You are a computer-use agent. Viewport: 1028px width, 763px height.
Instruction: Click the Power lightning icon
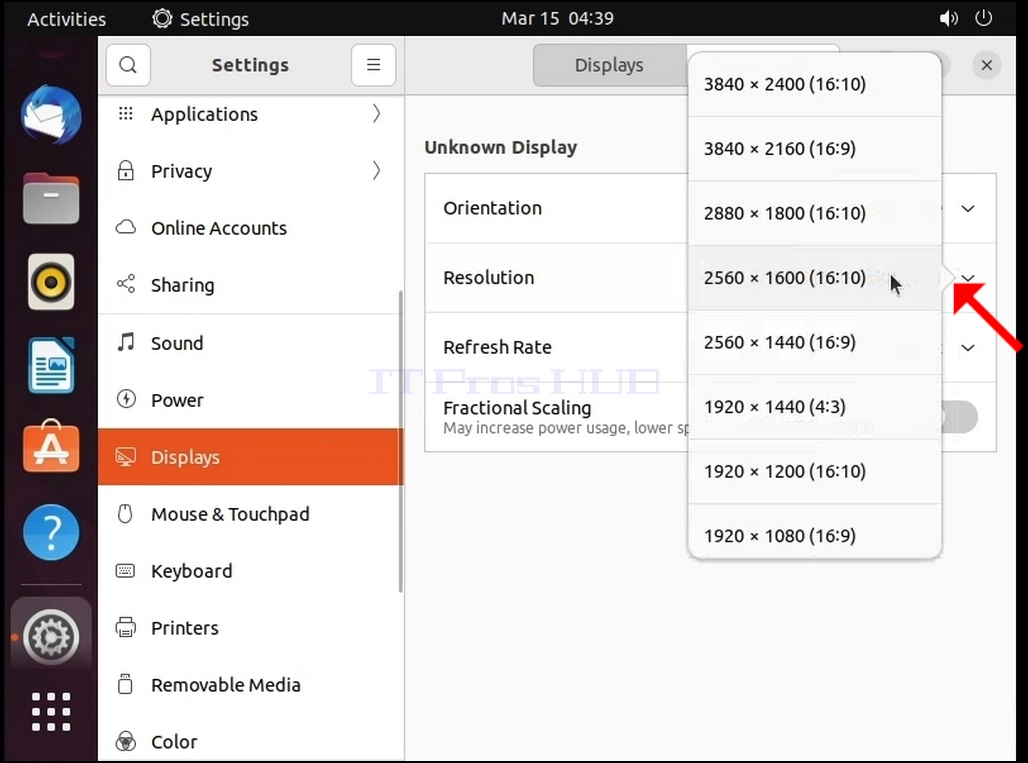click(125, 399)
